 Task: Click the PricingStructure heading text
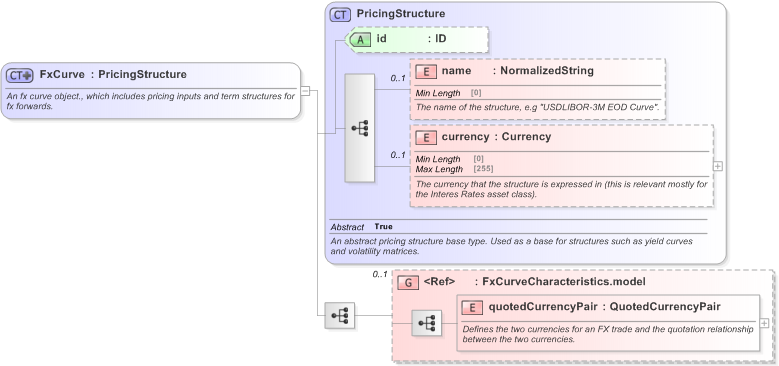(401, 14)
